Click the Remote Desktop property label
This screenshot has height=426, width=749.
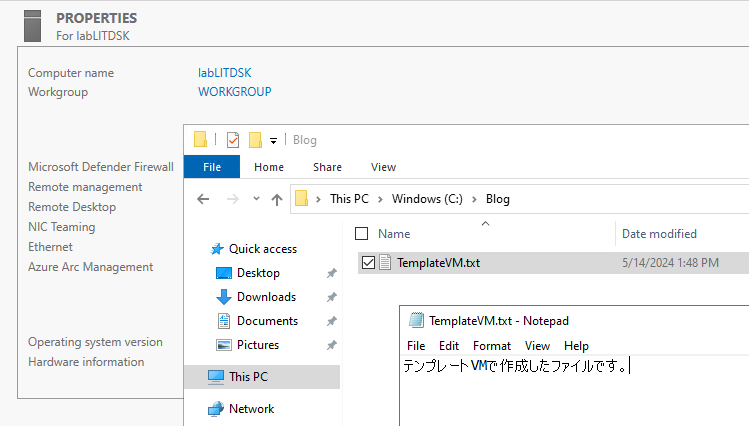72,207
